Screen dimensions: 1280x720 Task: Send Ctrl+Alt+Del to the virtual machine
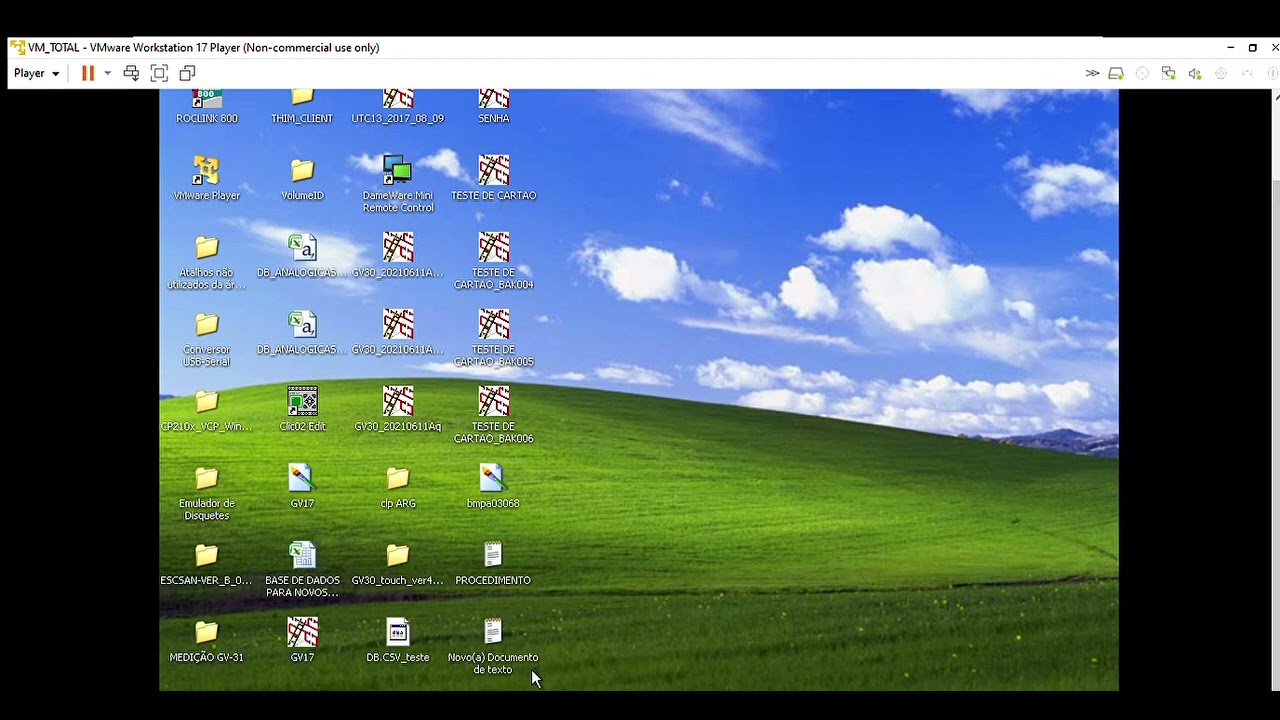tap(131, 73)
